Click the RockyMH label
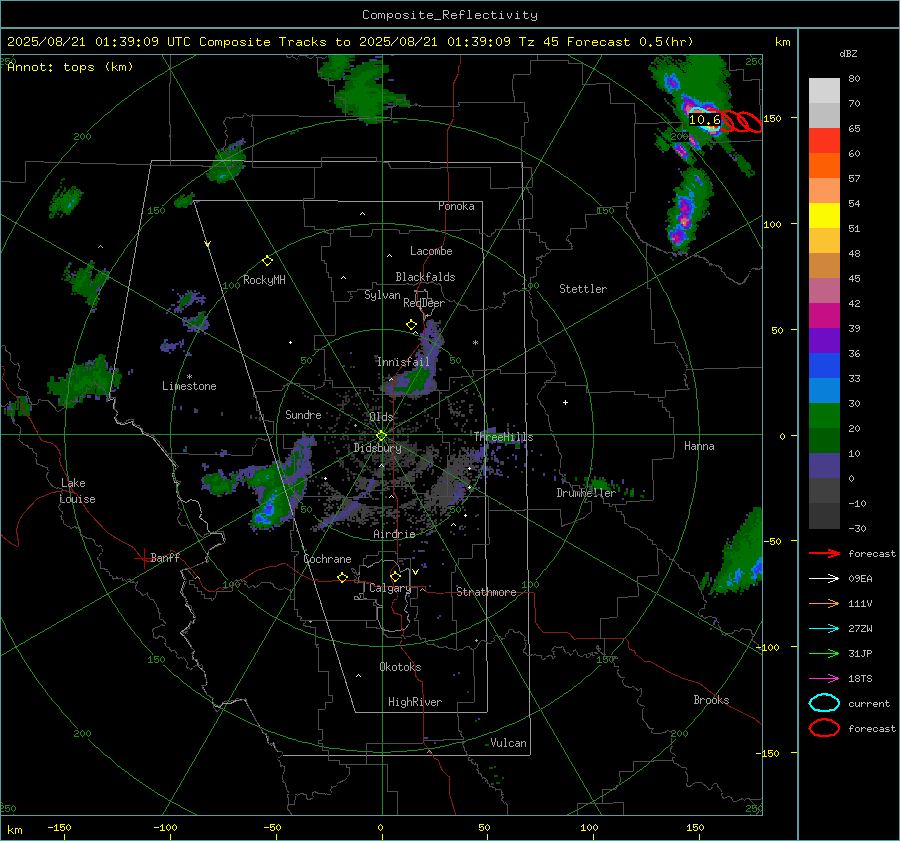Image resolution: width=900 pixels, height=841 pixels. point(264,280)
